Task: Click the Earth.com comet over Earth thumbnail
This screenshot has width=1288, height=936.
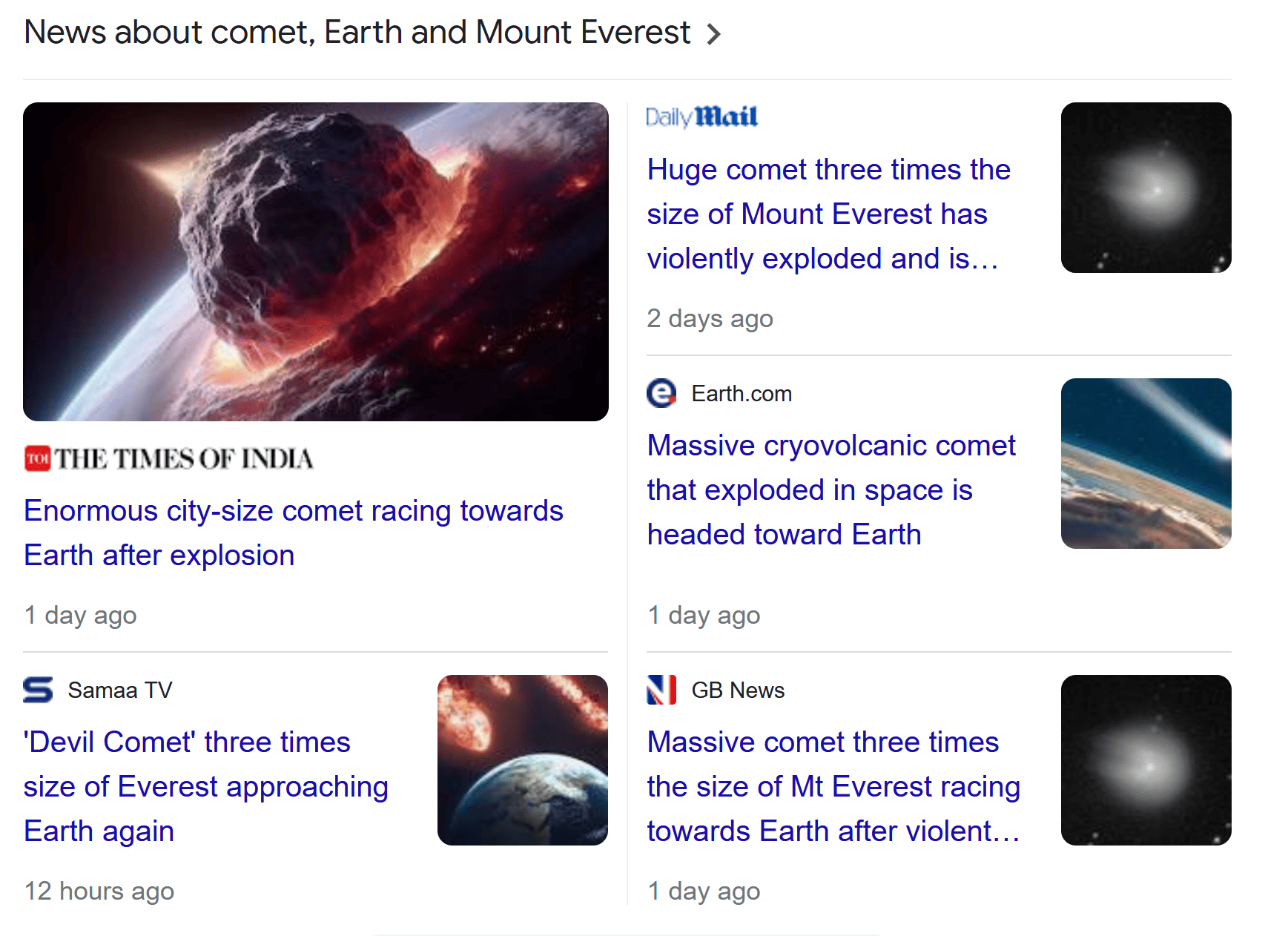Action: click(1146, 464)
